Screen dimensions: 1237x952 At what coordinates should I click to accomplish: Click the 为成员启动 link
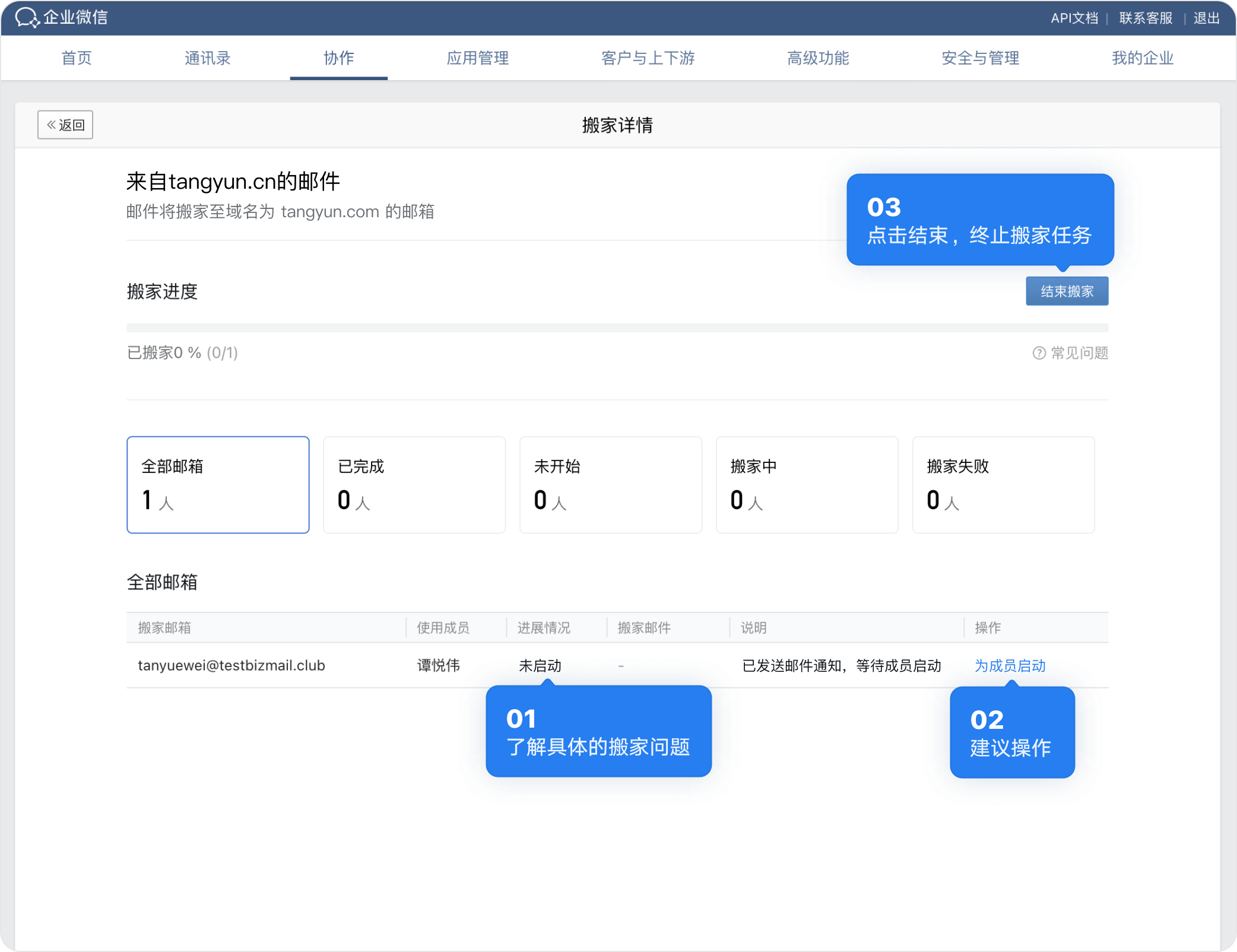tap(1010, 665)
